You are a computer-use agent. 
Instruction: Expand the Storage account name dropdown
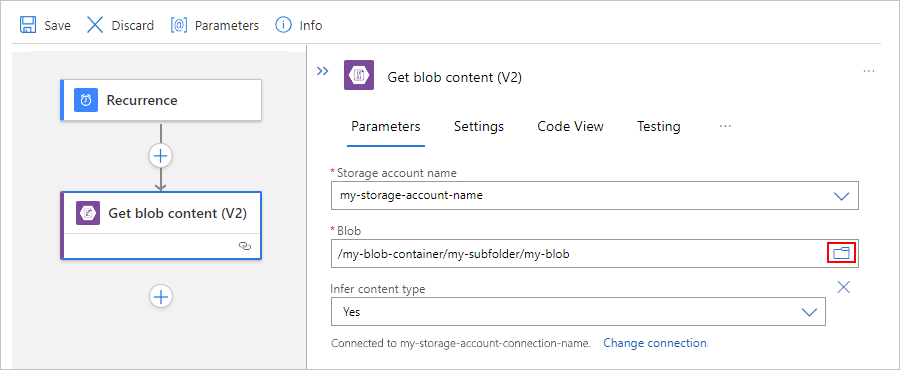point(841,196)
